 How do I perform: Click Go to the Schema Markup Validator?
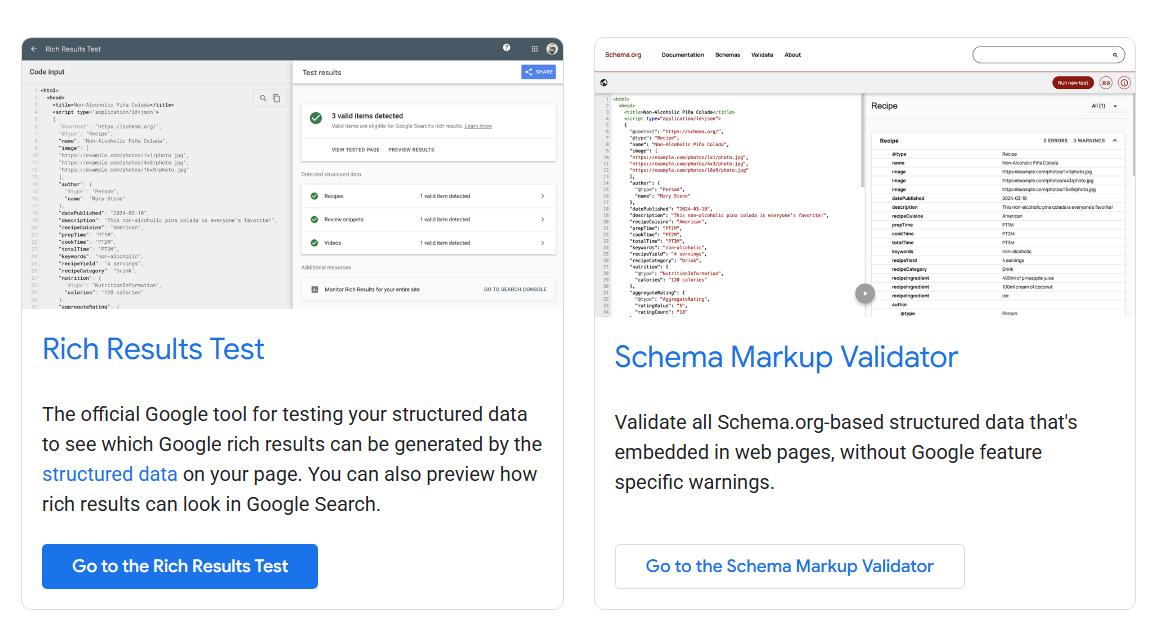(789, 566)
